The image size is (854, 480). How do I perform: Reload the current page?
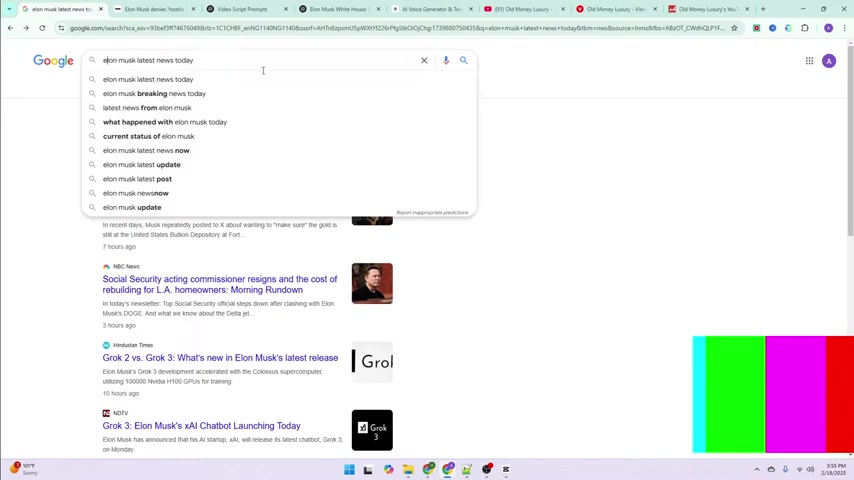42,28
